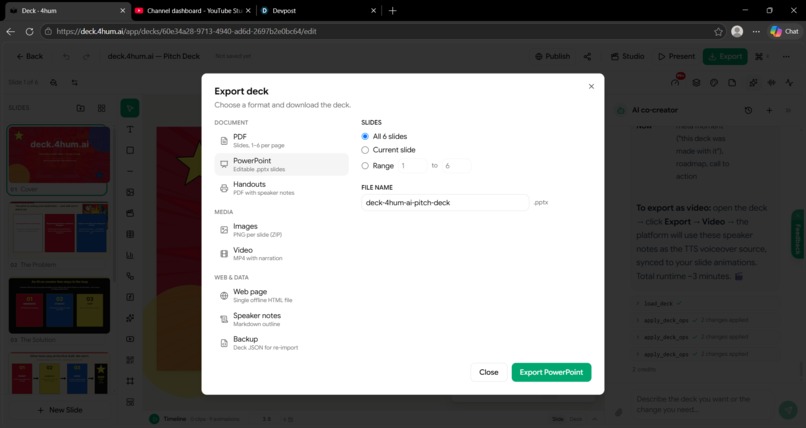This screenshot has width=806, height=428.
Task: Open the Studio mode
Action: (x=628, y=57)
